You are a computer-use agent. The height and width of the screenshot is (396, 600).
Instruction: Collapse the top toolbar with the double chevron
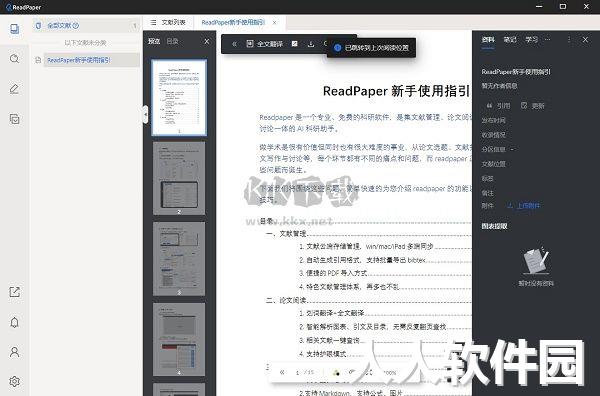coord(234,44)
